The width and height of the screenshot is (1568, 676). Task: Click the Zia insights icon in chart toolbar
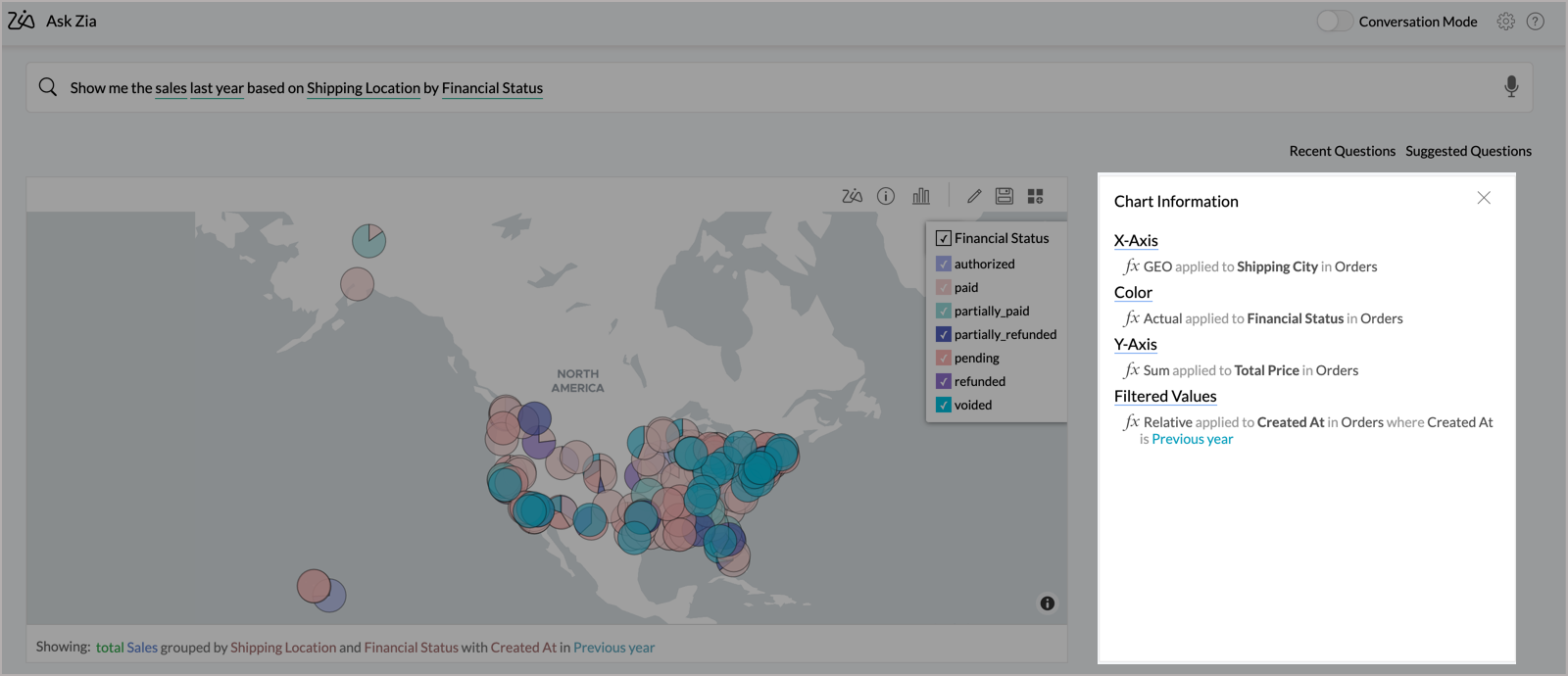852,196
